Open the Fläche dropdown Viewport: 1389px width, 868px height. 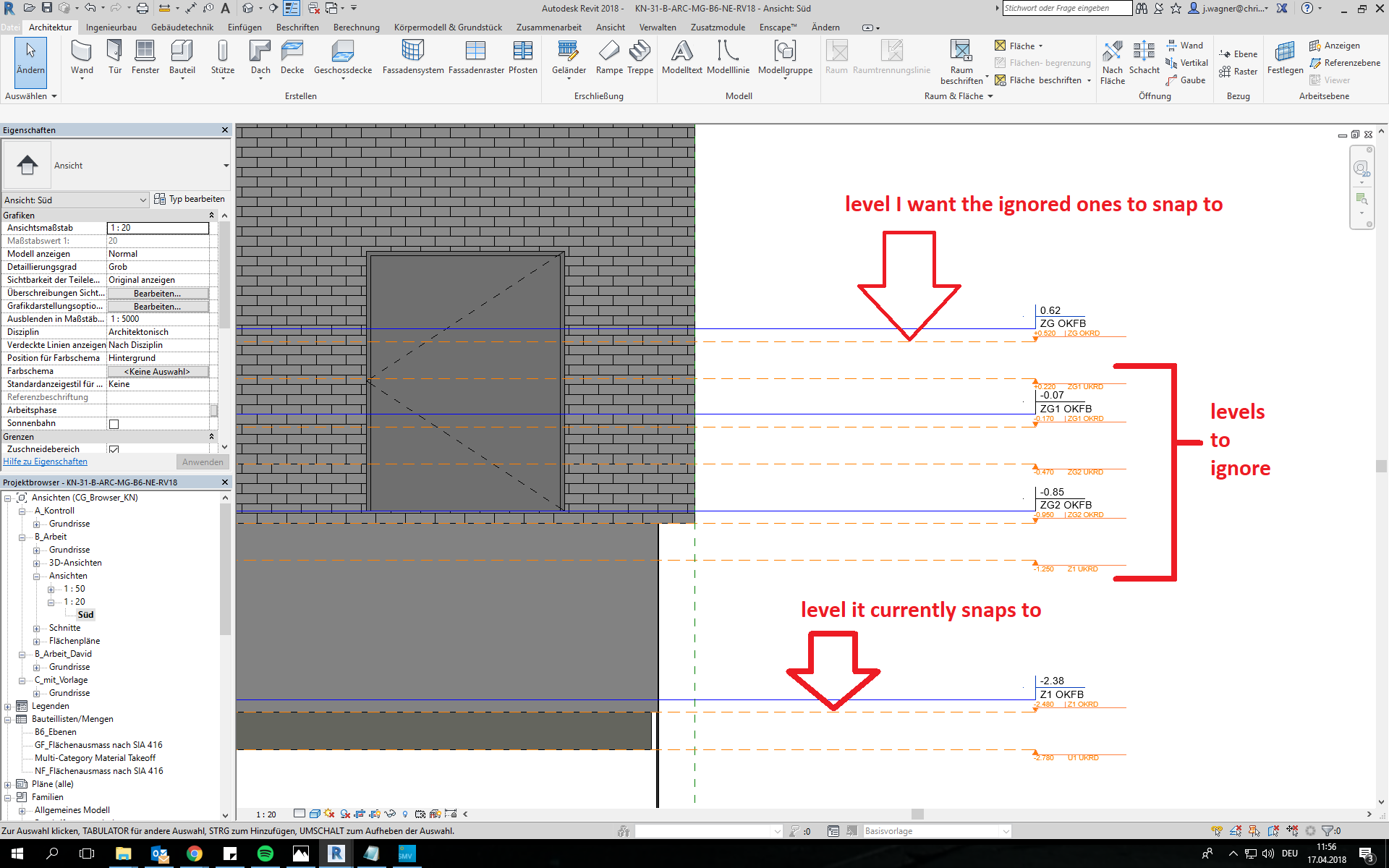tap(1019, 46)
